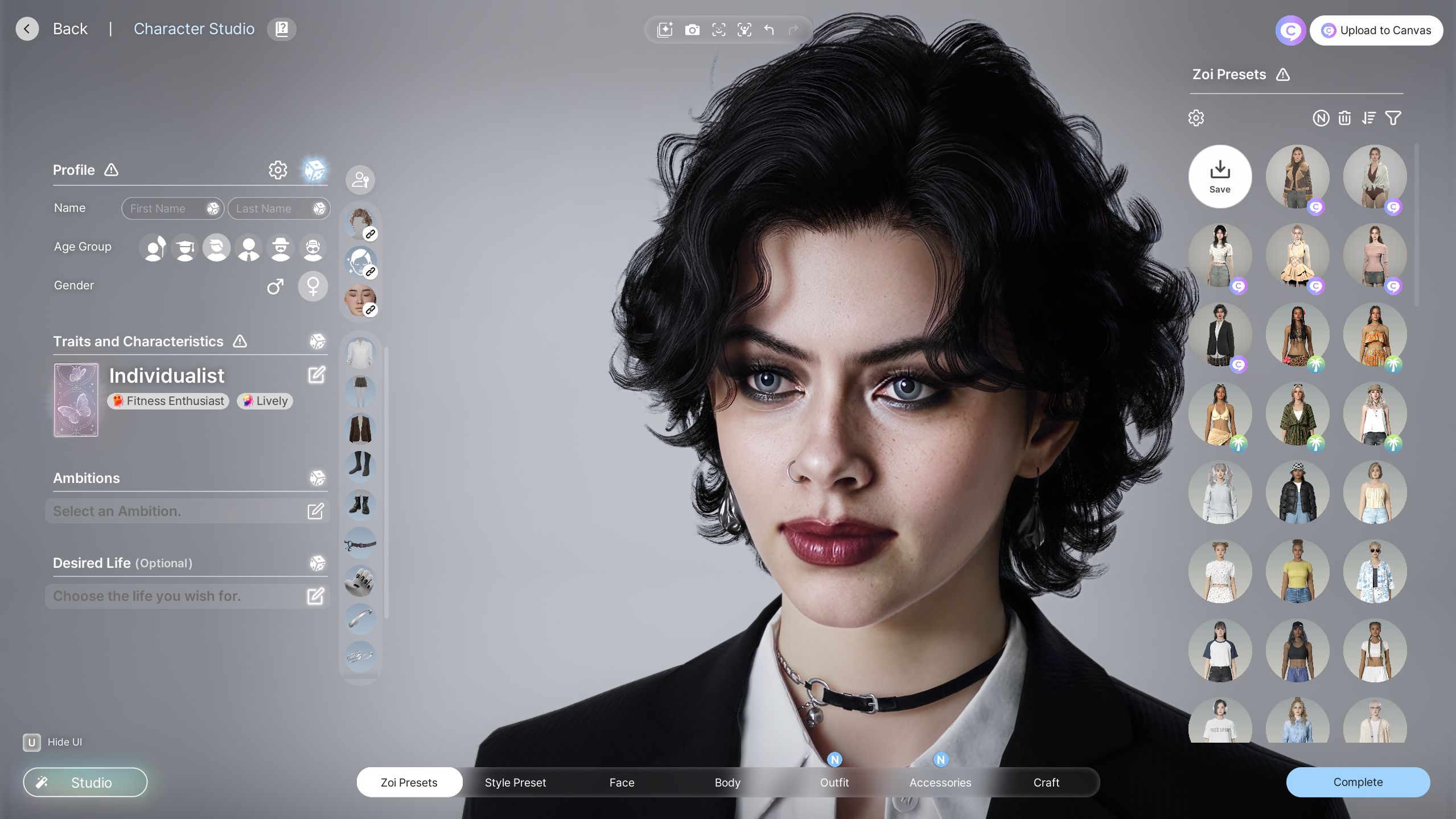Open Profile settings gear

point(278,170)
